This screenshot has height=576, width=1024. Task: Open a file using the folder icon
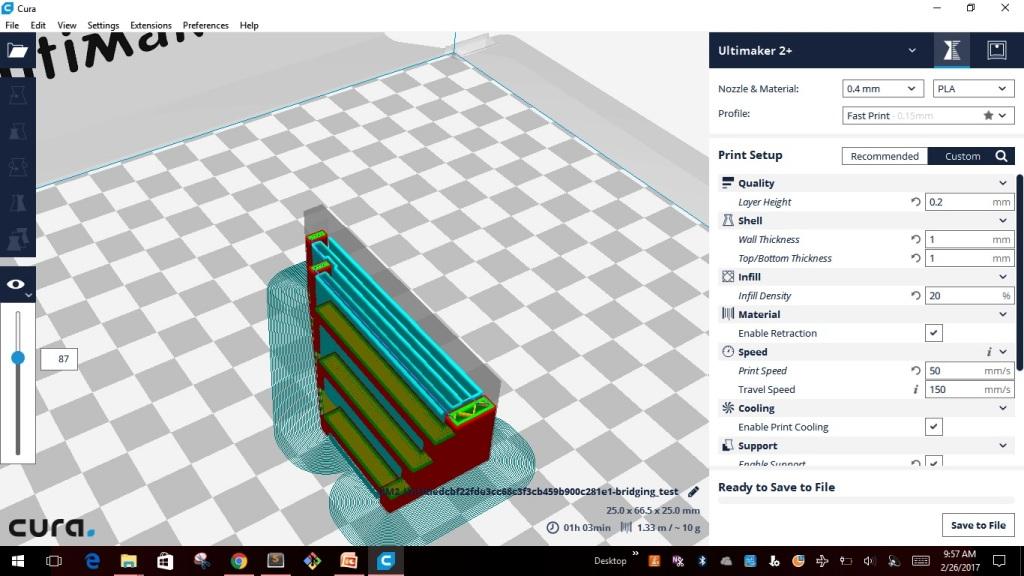(18, 50)
